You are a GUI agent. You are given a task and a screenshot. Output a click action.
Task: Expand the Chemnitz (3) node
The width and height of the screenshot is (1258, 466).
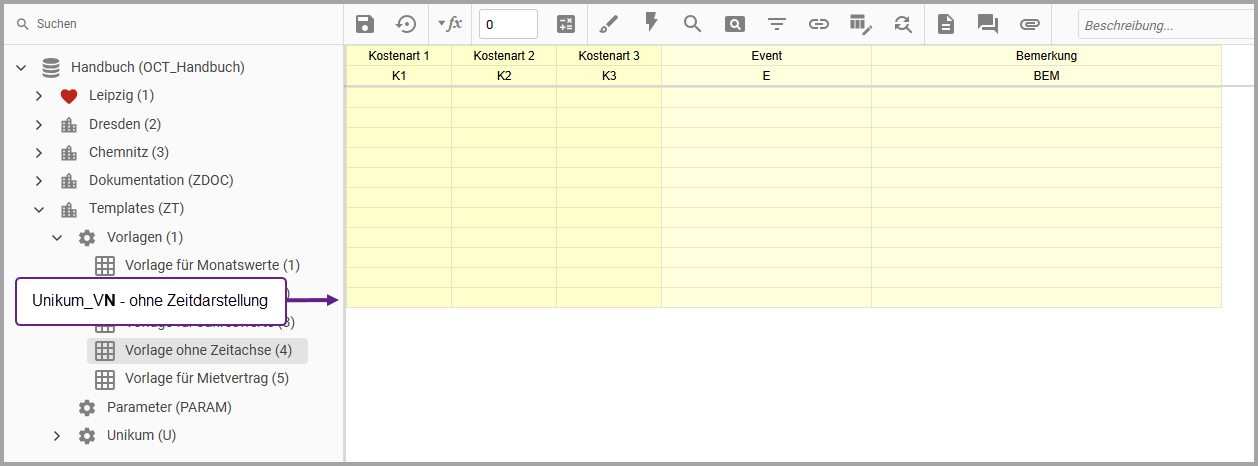(39, 153)
